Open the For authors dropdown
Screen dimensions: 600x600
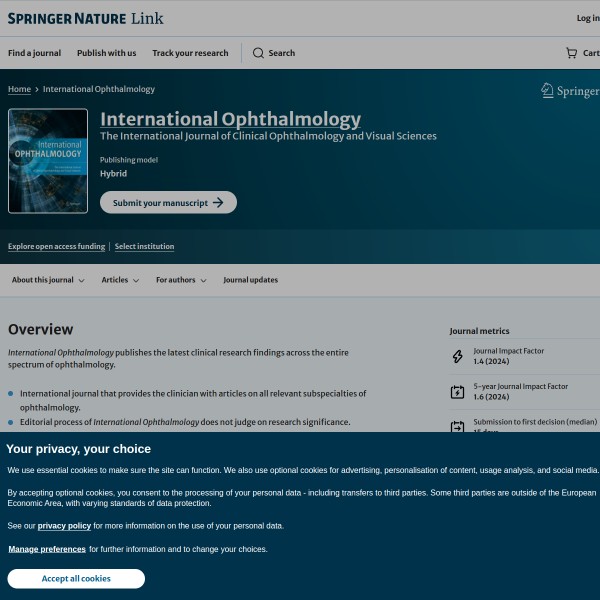pos(181,280)
